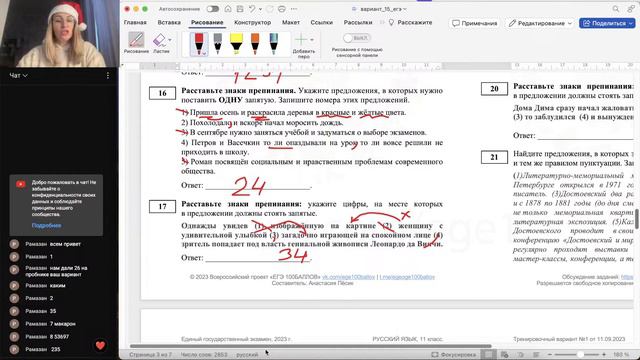Click the blue Поделиться (Share) button

(607, 23)
